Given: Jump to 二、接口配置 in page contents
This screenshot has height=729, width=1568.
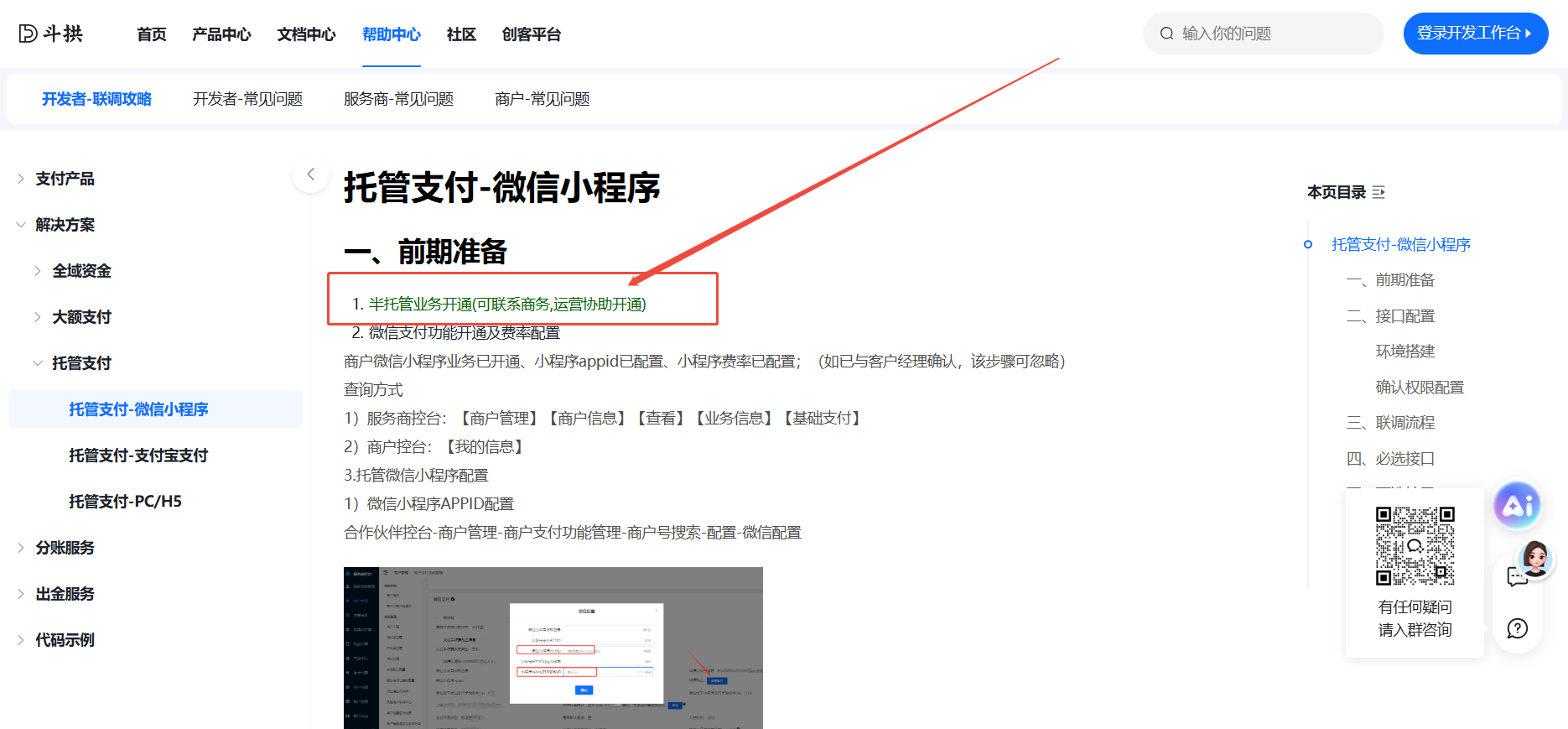Looking at the screenshot, I should 1390,316.
